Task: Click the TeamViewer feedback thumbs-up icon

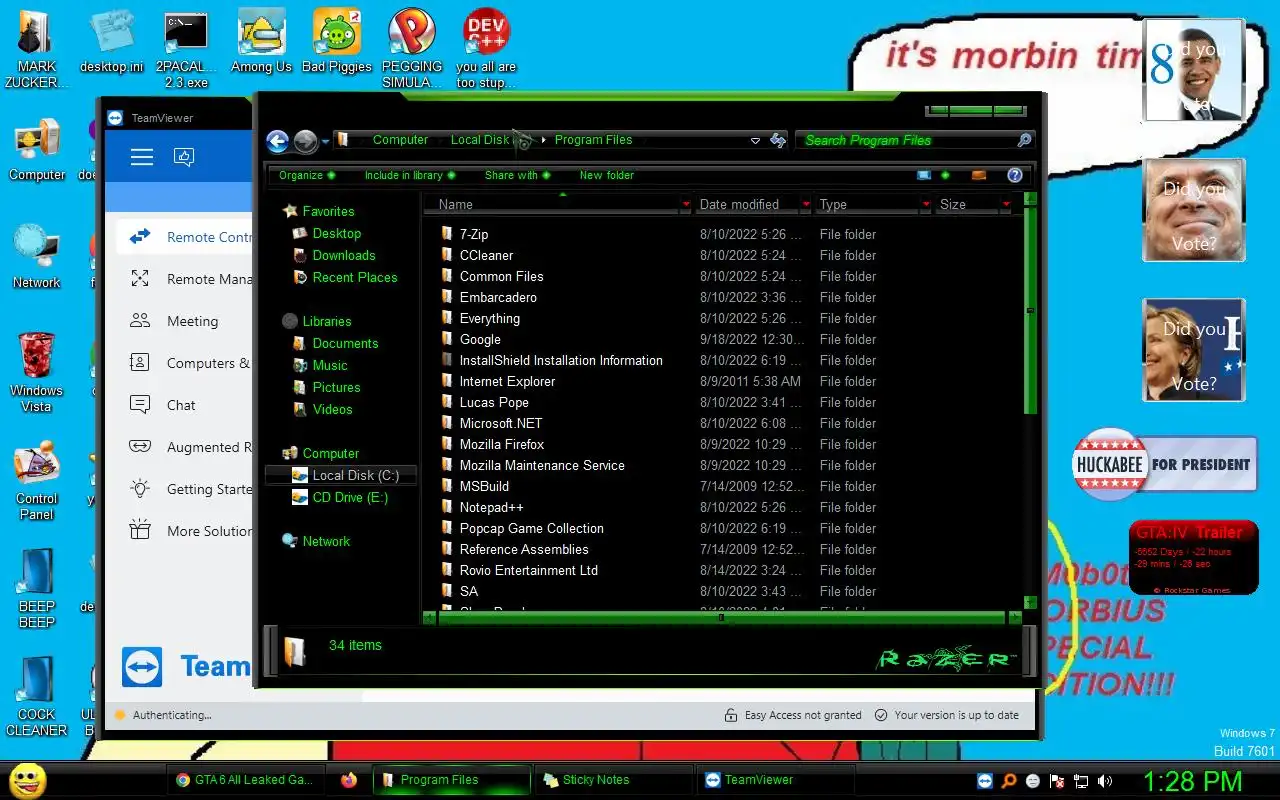Action: [x=183, y=157]
